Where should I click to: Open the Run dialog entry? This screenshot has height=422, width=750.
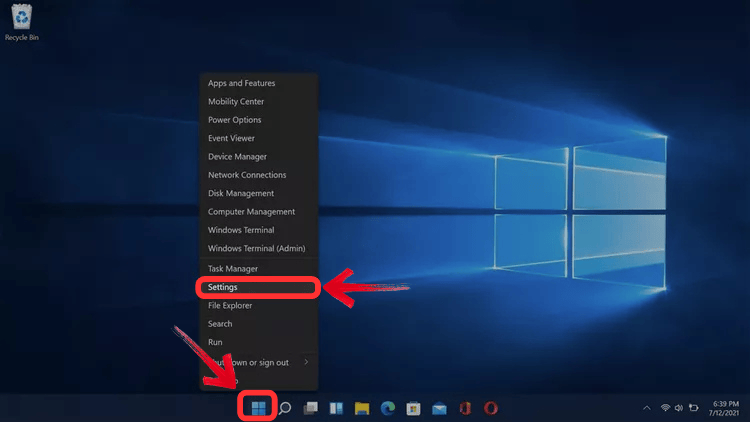(259, 342)
